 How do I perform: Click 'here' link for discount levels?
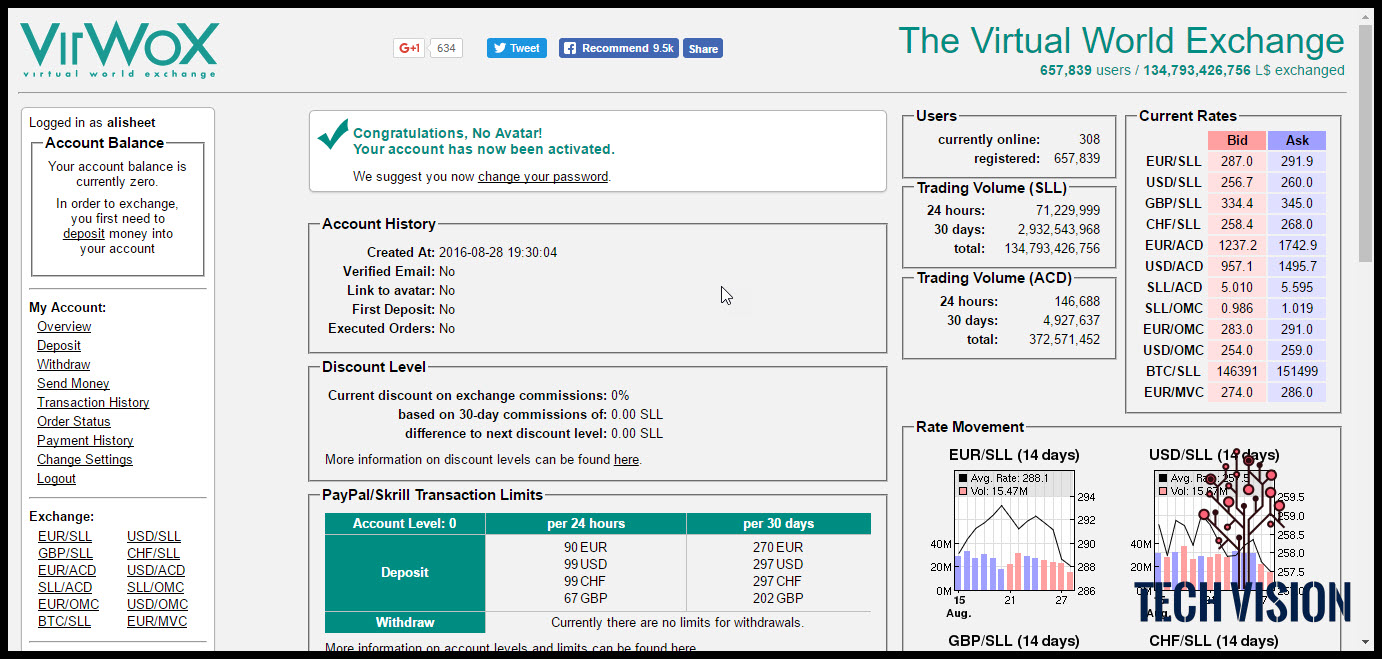click(626, 460)
